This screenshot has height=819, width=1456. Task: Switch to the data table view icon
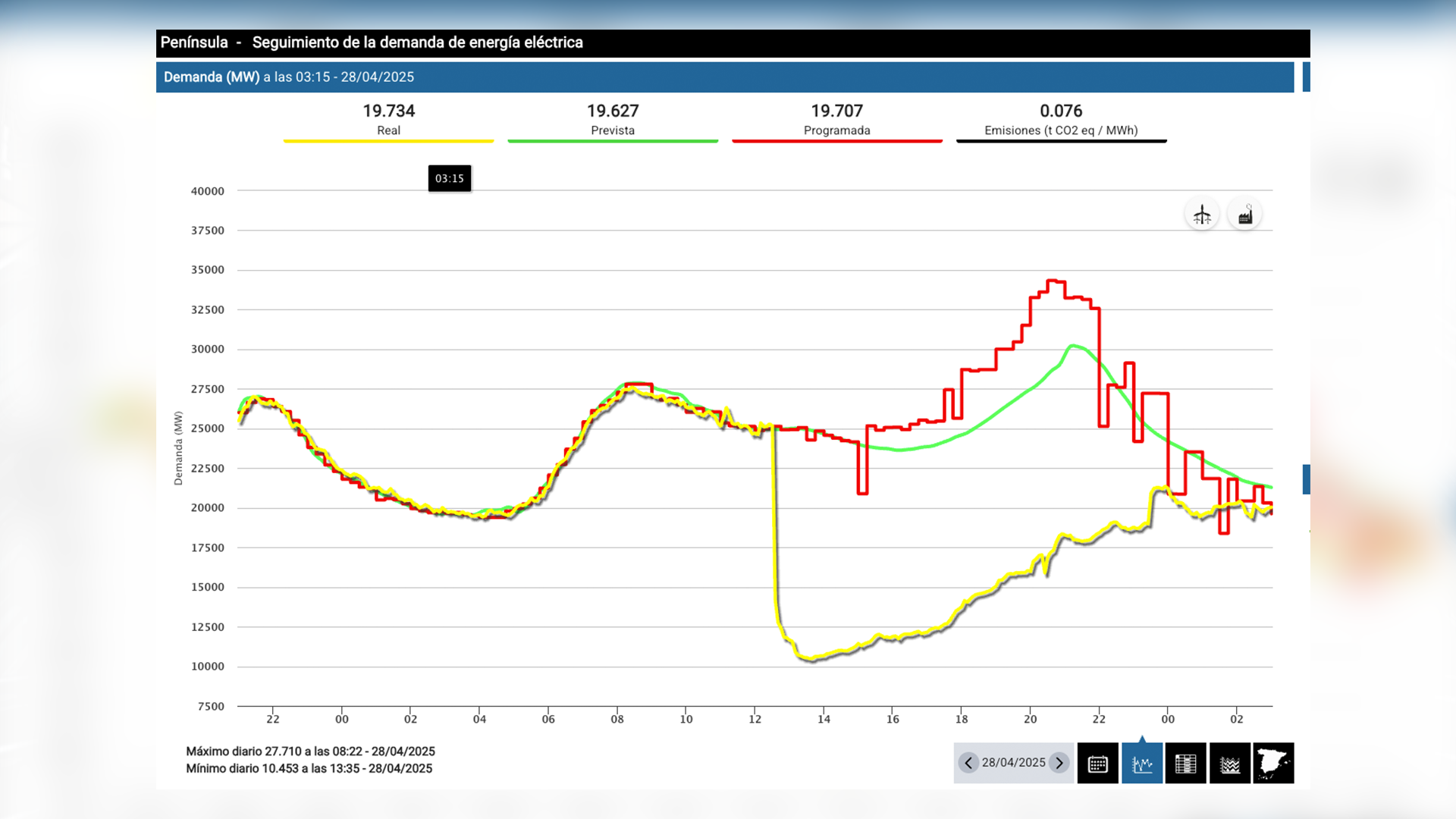(1185, 763)
